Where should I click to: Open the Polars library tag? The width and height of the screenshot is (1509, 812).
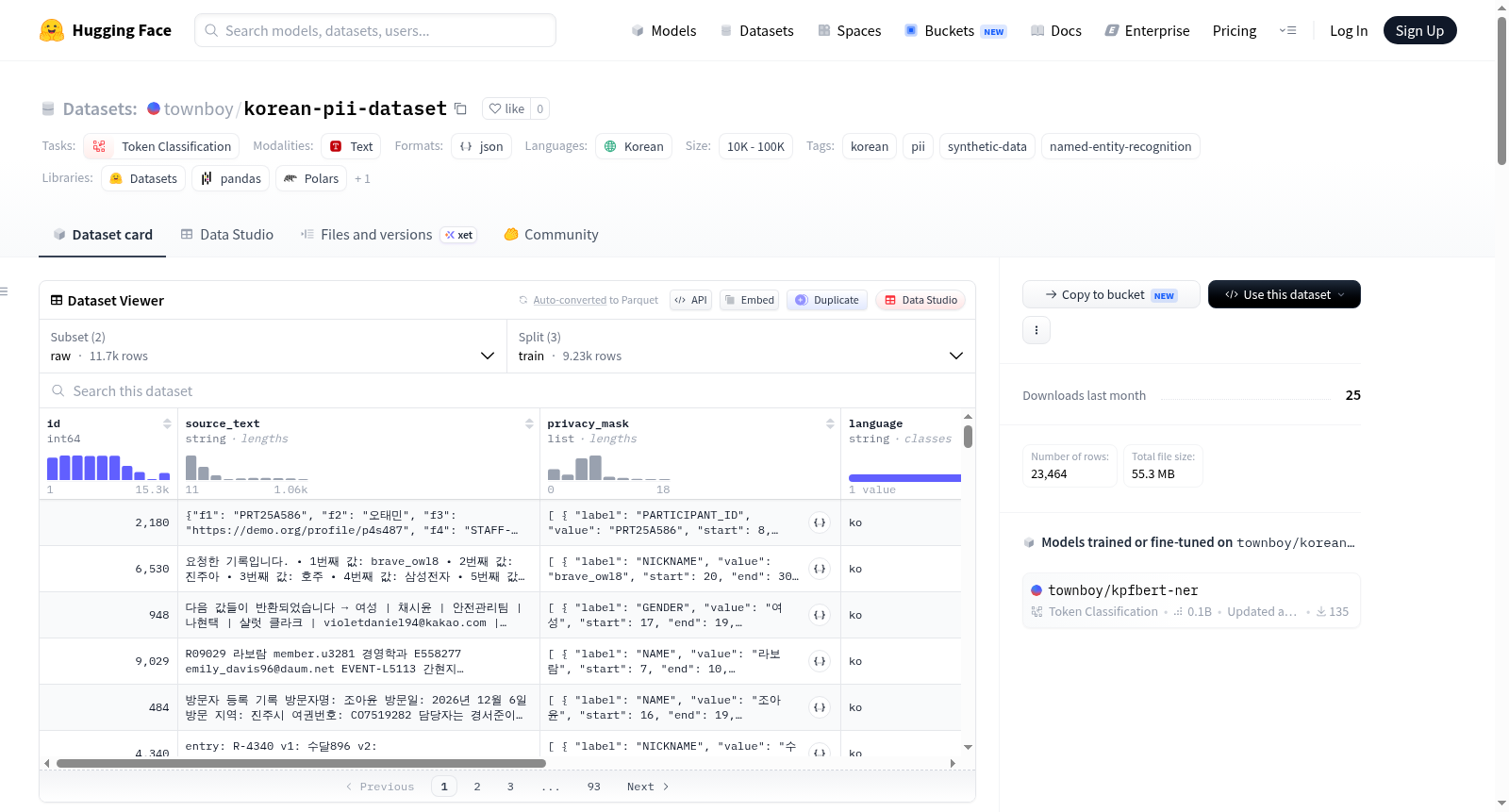pyautogui.click(x=311, y=178)
